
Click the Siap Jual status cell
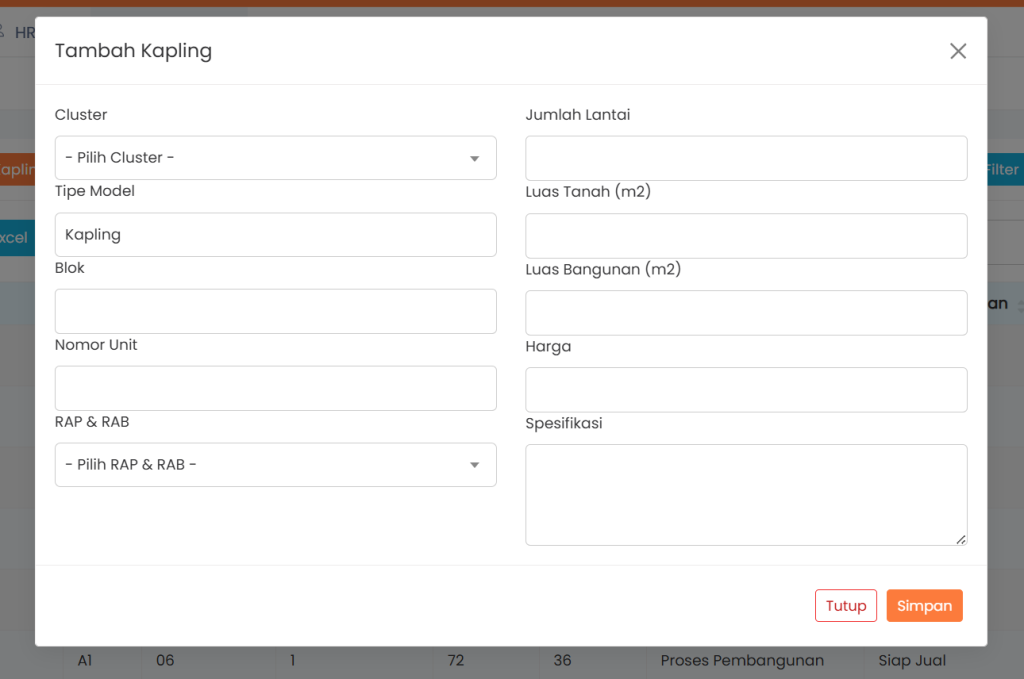912,660
